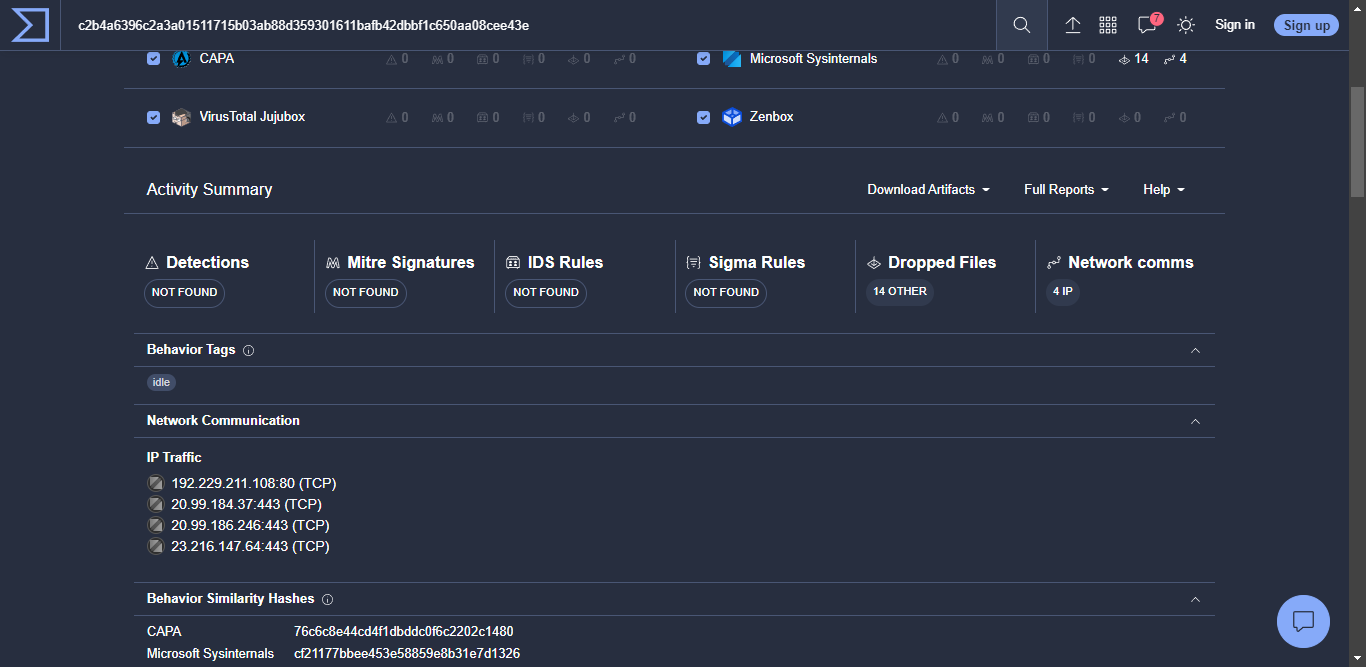This screenshot has width=1366, height=667.
Task: Uncheck the CAPA sandbox checkbox
Action: 153,59
